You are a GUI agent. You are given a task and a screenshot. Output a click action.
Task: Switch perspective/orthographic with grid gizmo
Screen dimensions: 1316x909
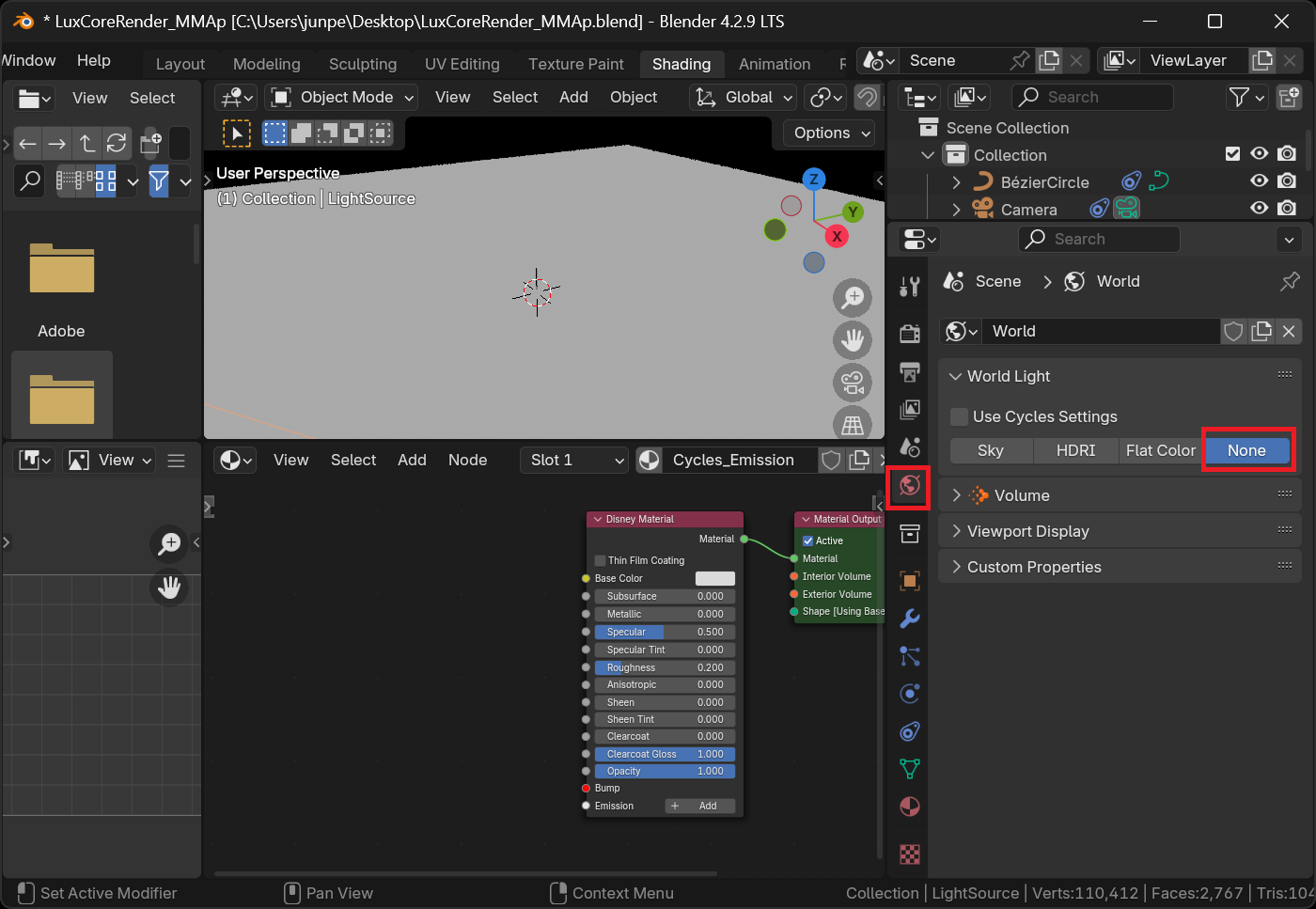[852, 425]
